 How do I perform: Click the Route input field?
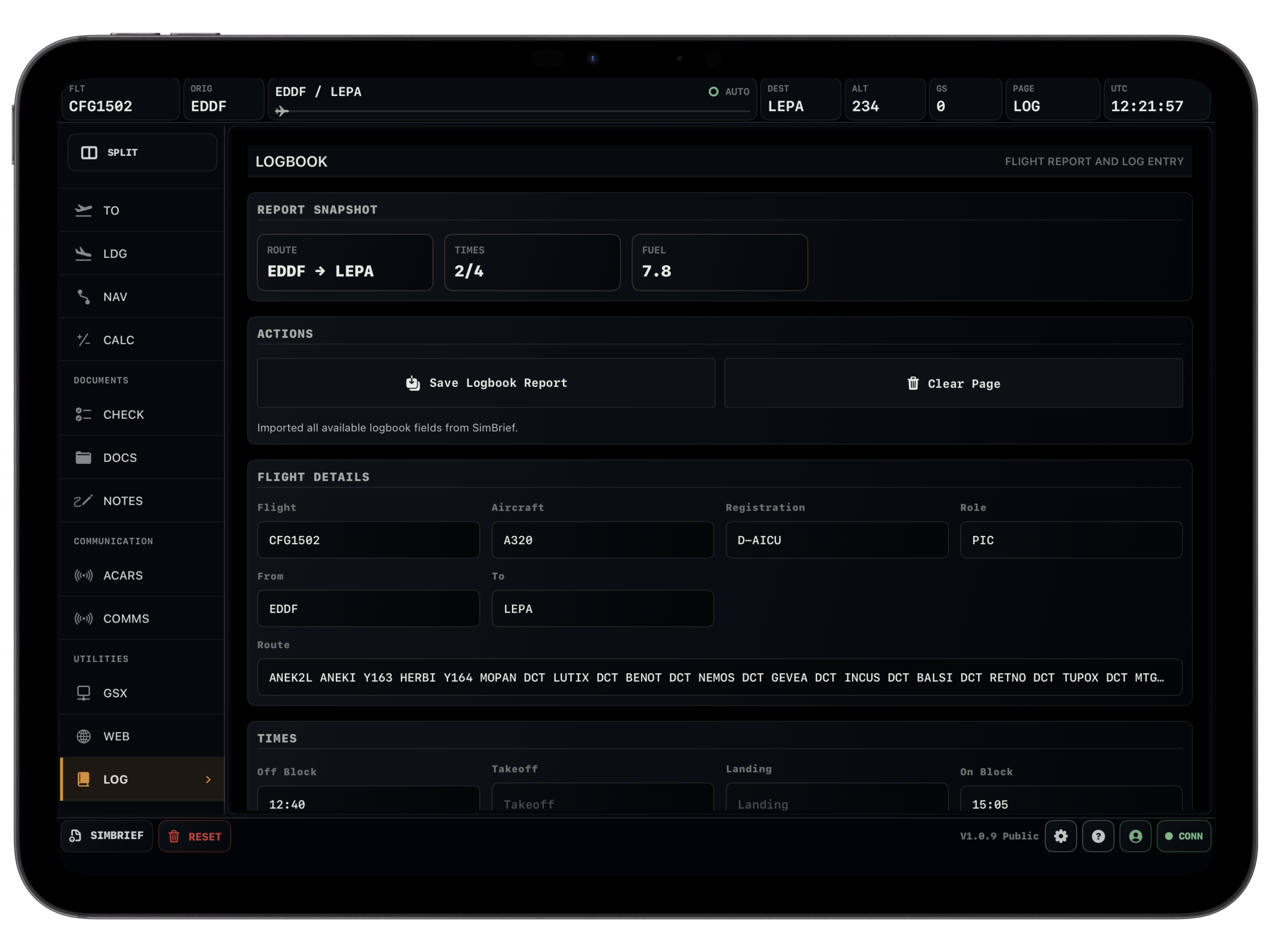coord(719,677)
